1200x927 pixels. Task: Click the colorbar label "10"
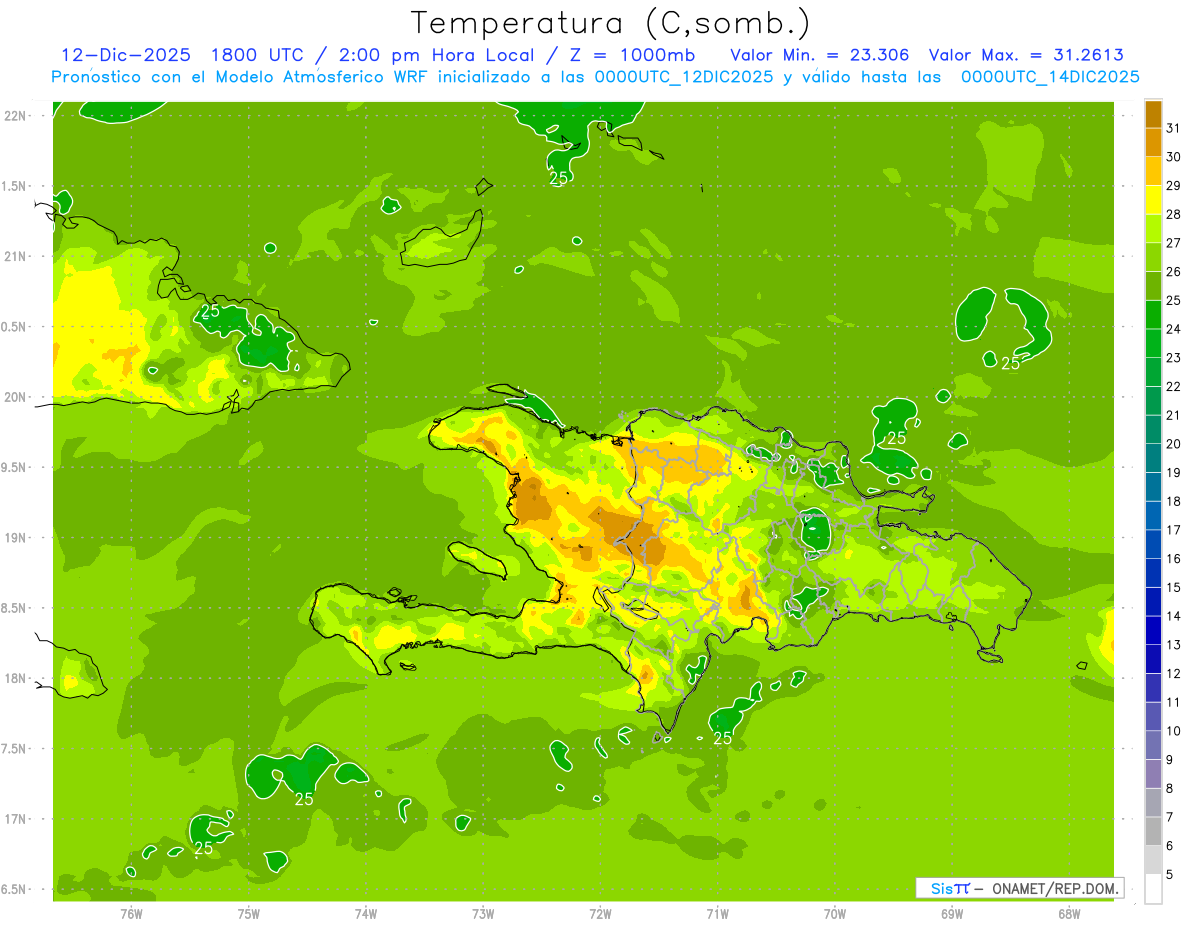point(1174,731)
